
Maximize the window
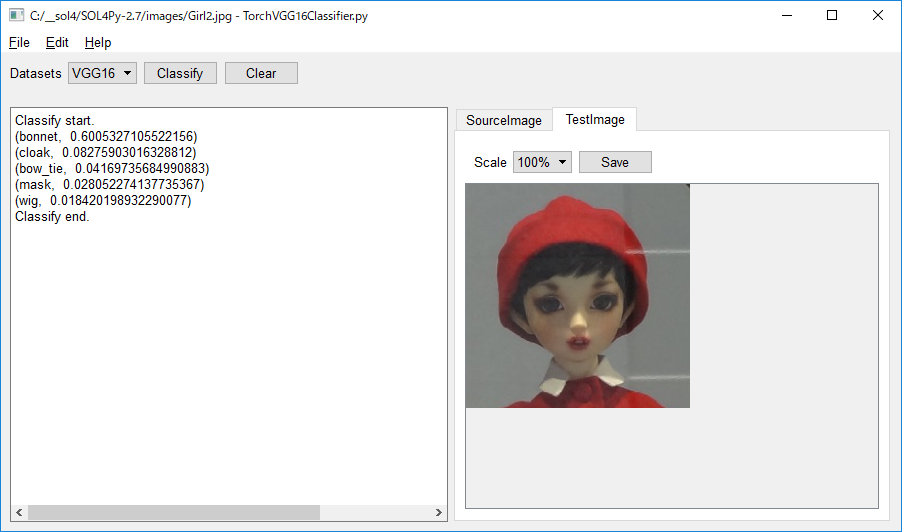832,16
